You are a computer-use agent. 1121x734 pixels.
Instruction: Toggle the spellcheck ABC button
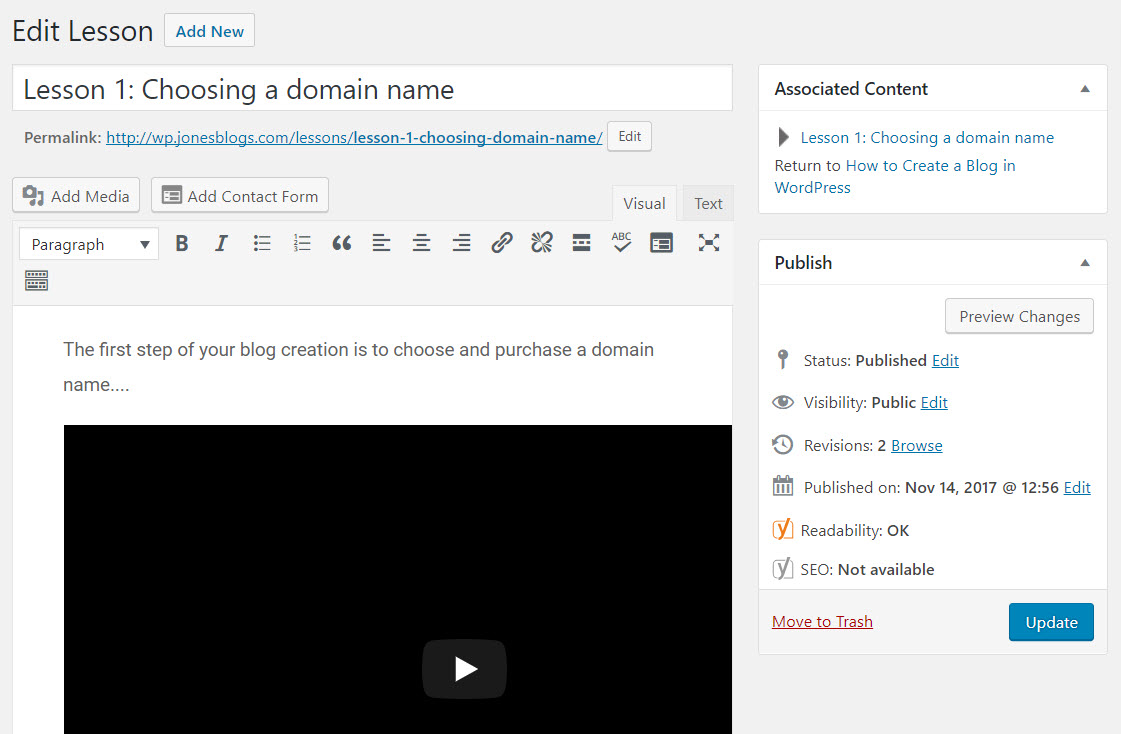tap(621, 244)
